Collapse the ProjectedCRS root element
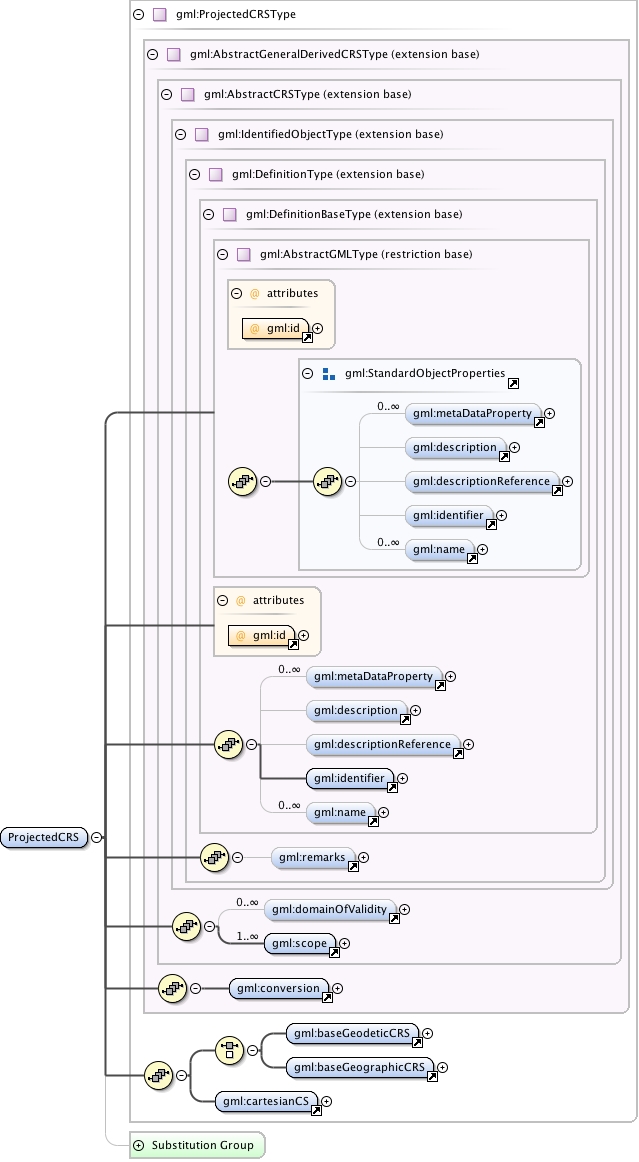Screen dimensions: 639x1162 97,837
